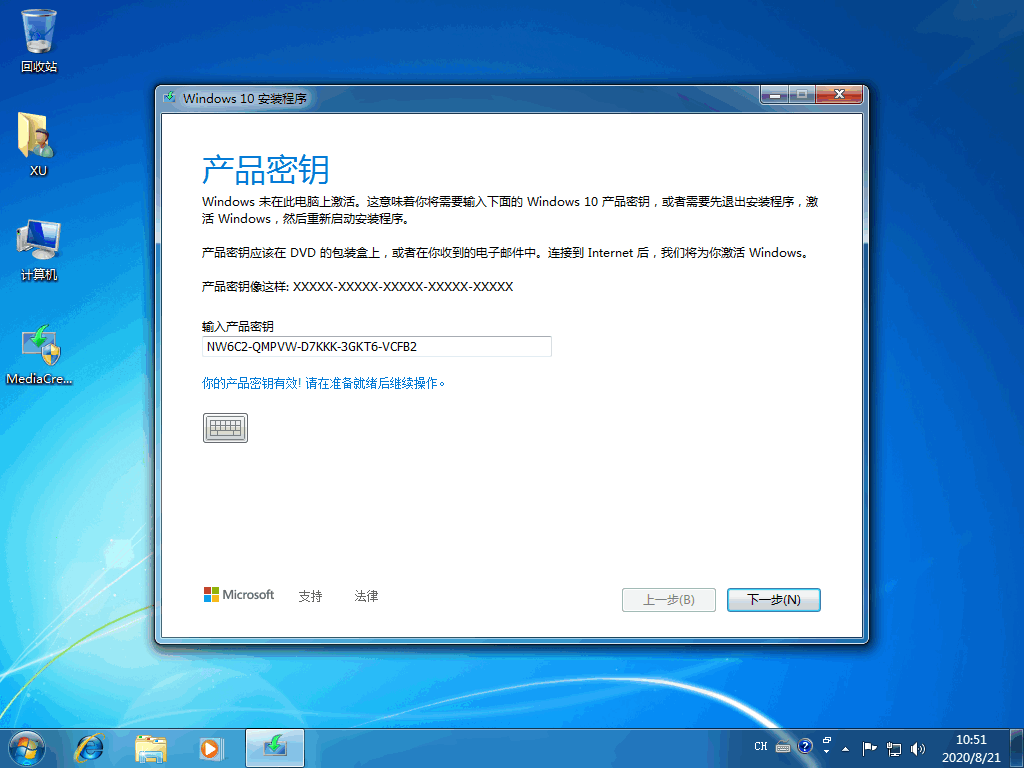1024x768 pixels.
Task: Open Windows Media Player from the taskbar
Action: 210,747
